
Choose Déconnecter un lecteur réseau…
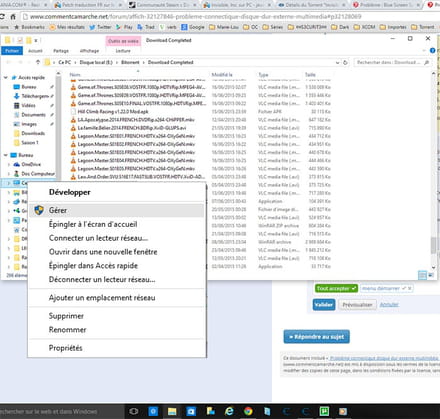[x=116, y=279]
